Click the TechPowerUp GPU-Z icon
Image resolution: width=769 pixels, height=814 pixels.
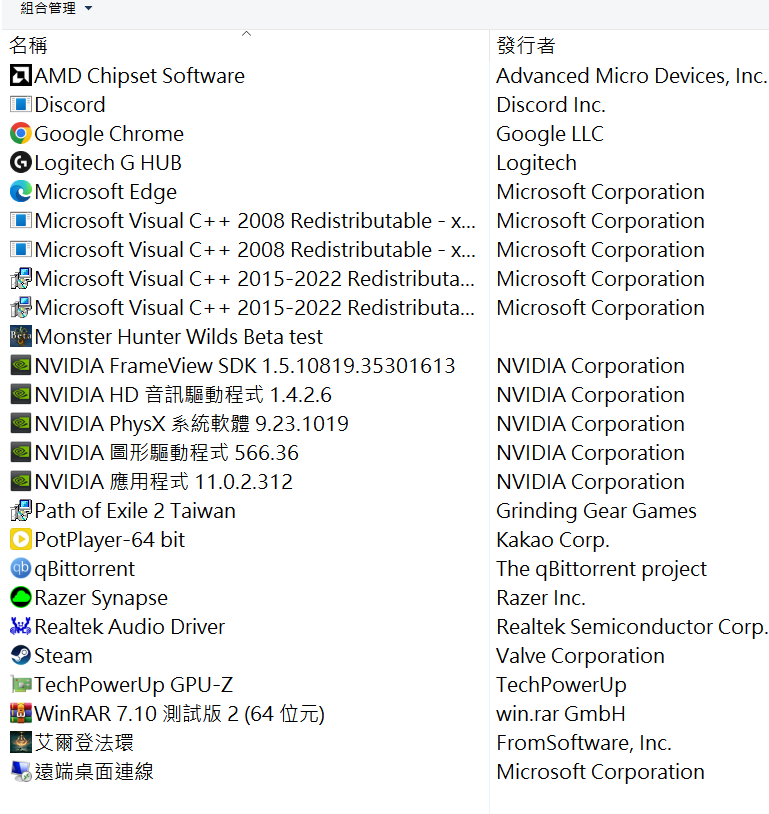(x=21, y=685)
